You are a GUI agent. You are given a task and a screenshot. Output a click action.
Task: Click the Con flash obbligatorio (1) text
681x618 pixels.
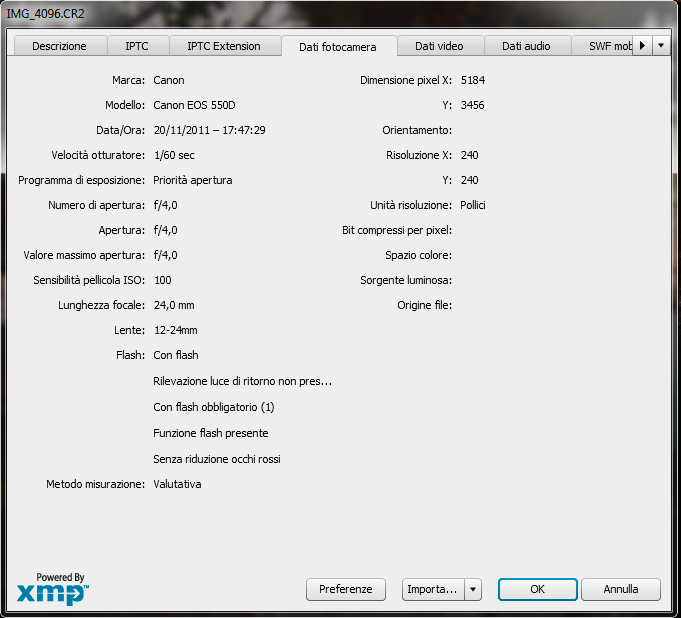pyautogui.click(x=214, y=407)
